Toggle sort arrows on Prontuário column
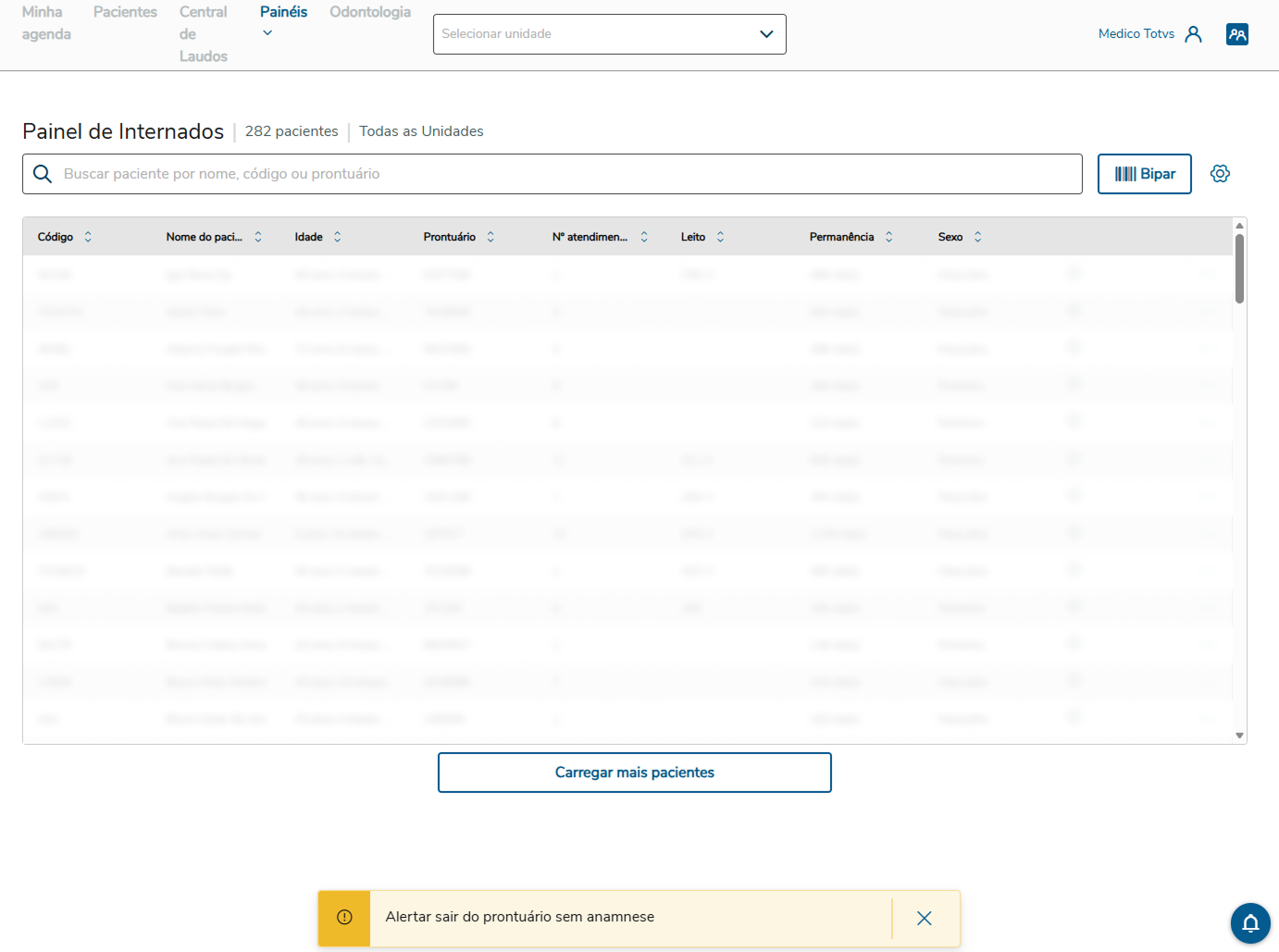1279x952 pixels. click(490, 237)
